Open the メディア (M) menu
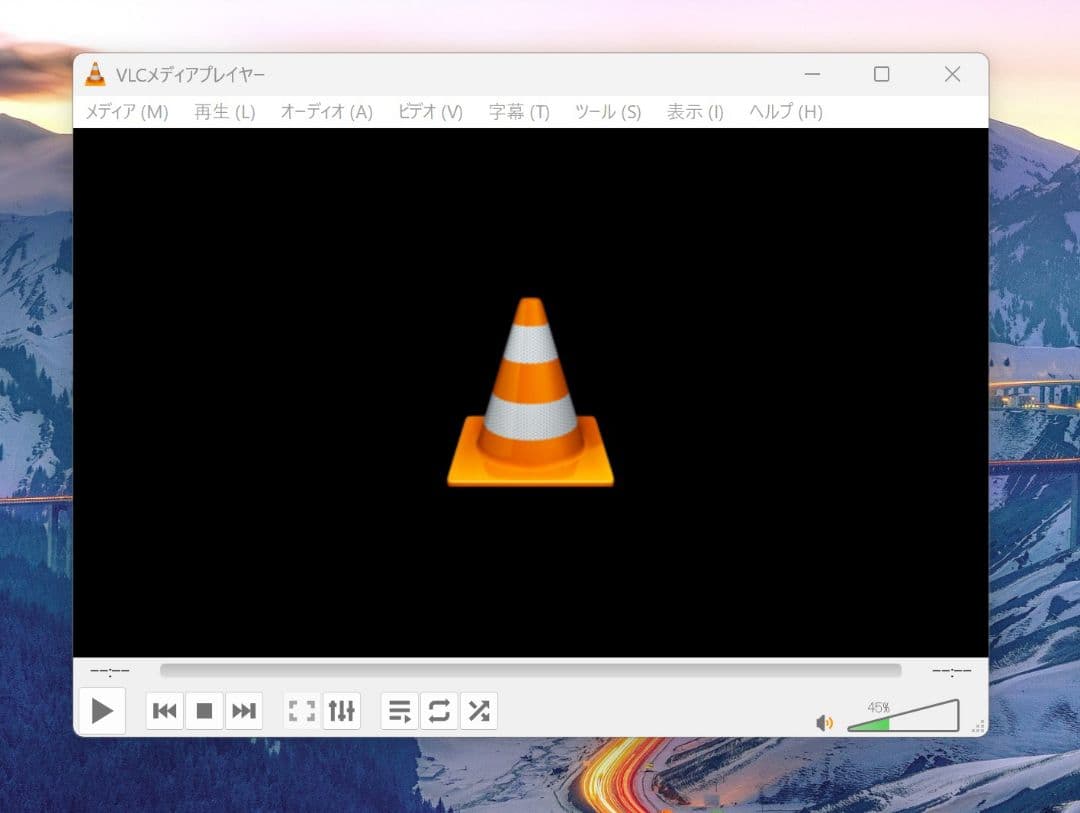 click(126, 112)
